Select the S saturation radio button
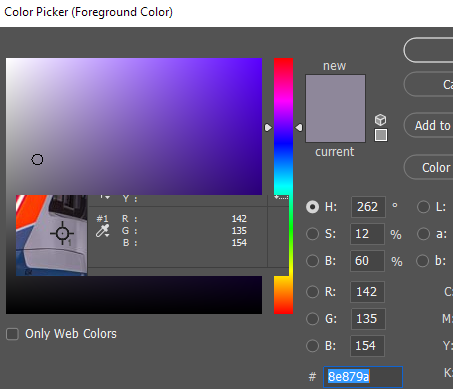 [x=312, y=234]
